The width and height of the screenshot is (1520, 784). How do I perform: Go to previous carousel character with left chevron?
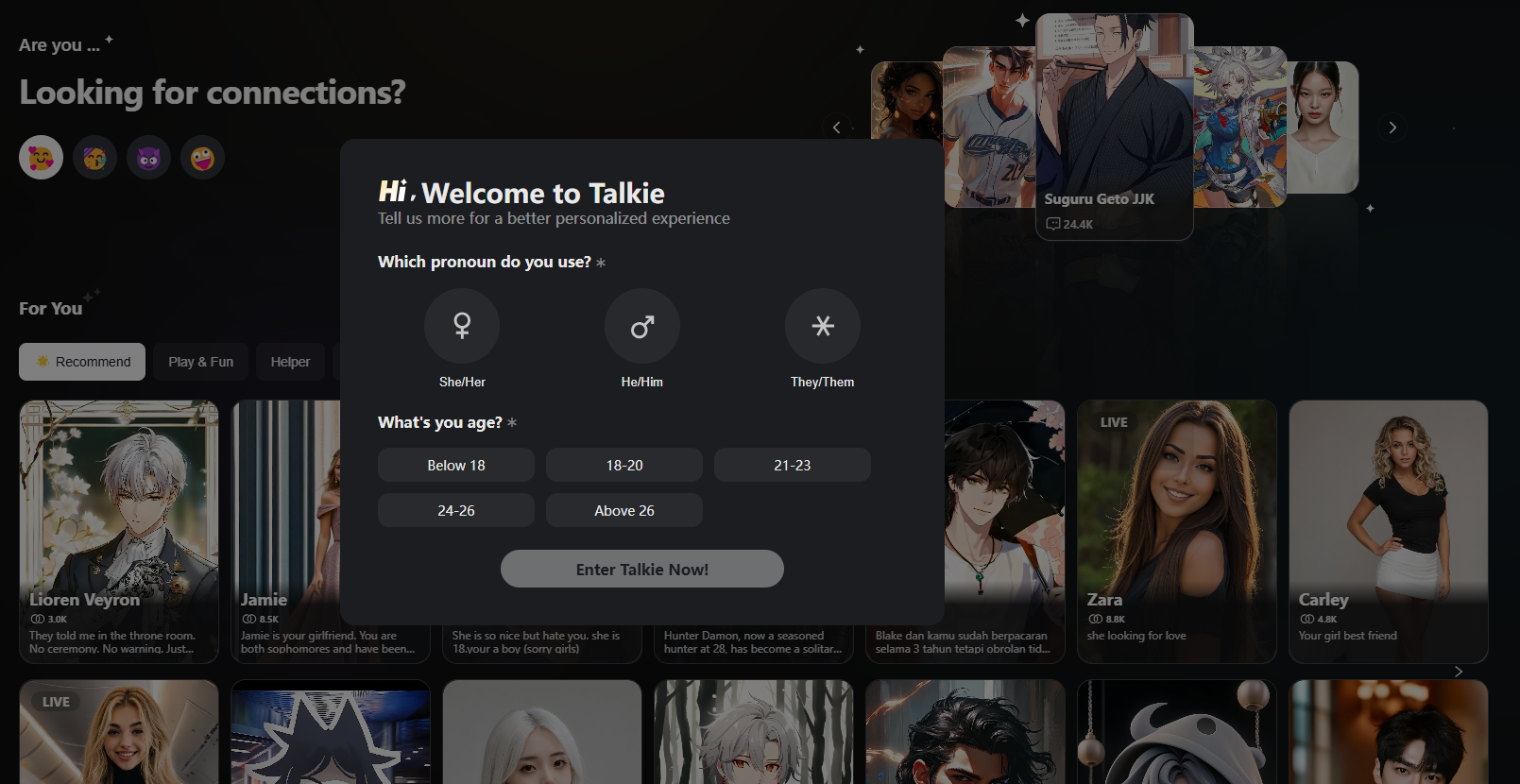[837, 128]
